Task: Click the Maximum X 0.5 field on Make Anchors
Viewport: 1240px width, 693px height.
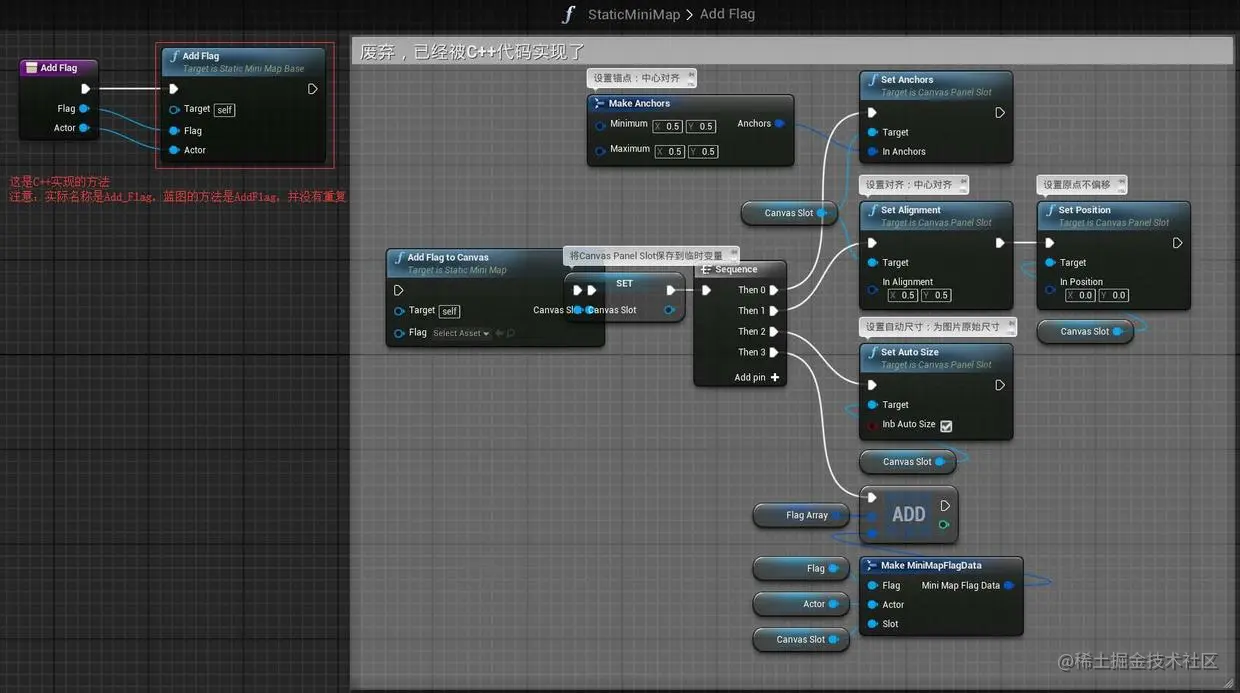Action: coord(669,151)
